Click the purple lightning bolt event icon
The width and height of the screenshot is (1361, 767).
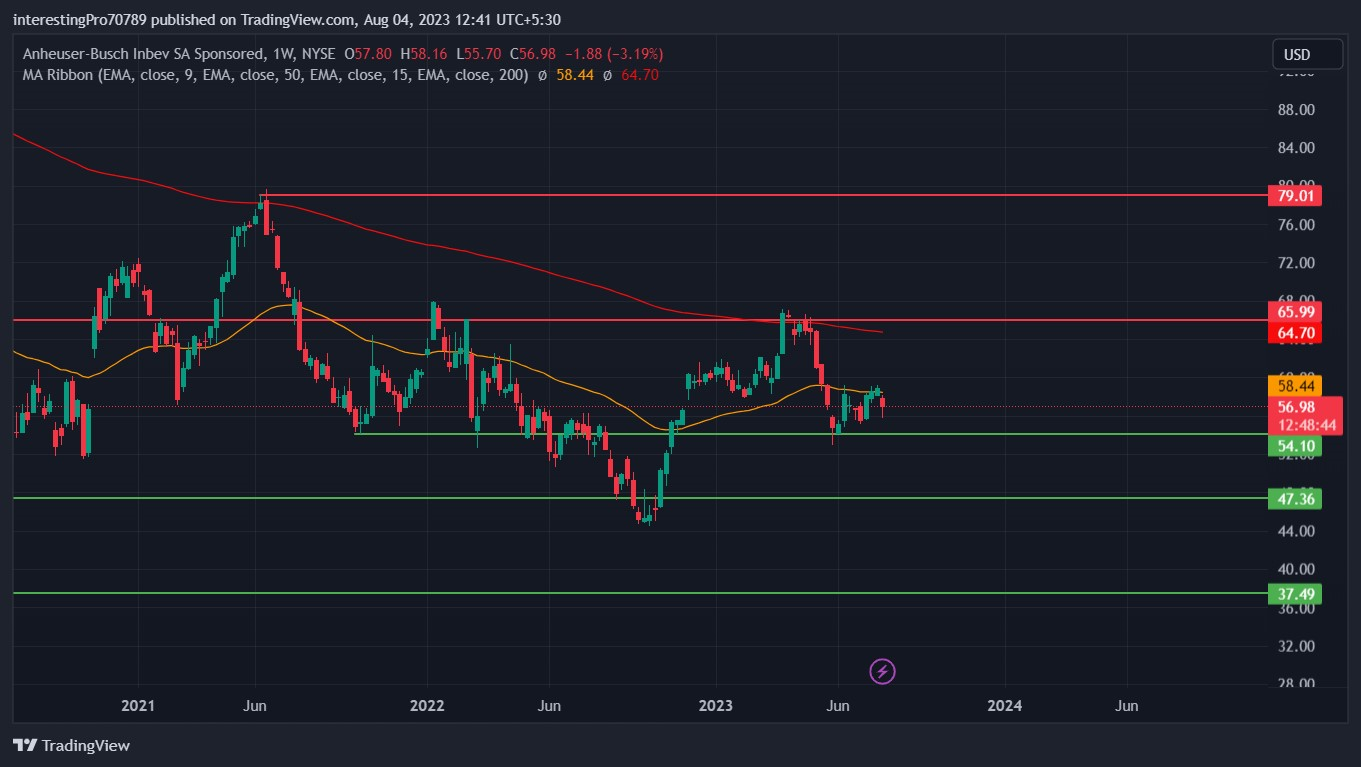coord(881,671)
